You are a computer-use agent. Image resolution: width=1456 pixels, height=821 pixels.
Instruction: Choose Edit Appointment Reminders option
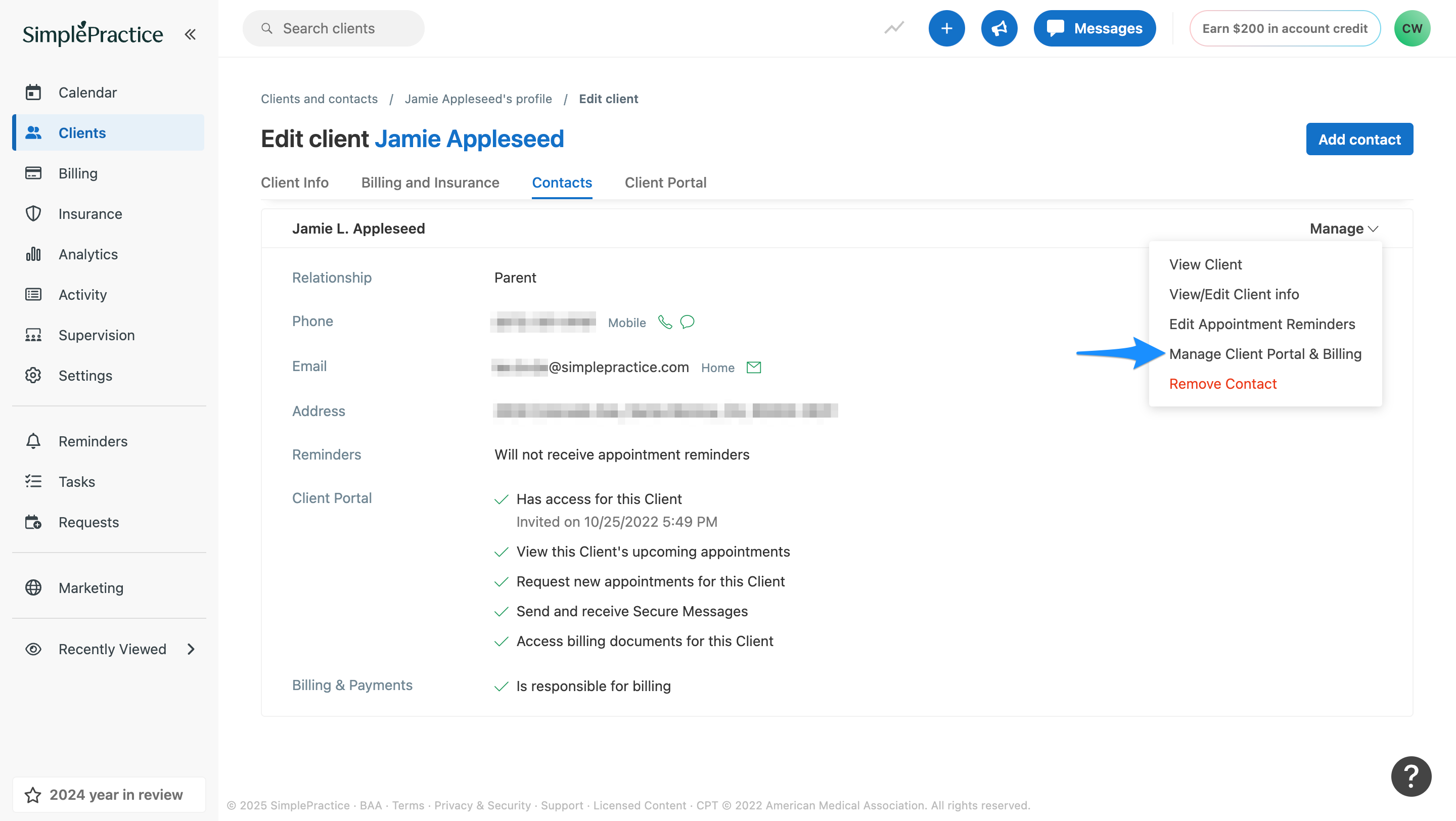click(1262, 325)
